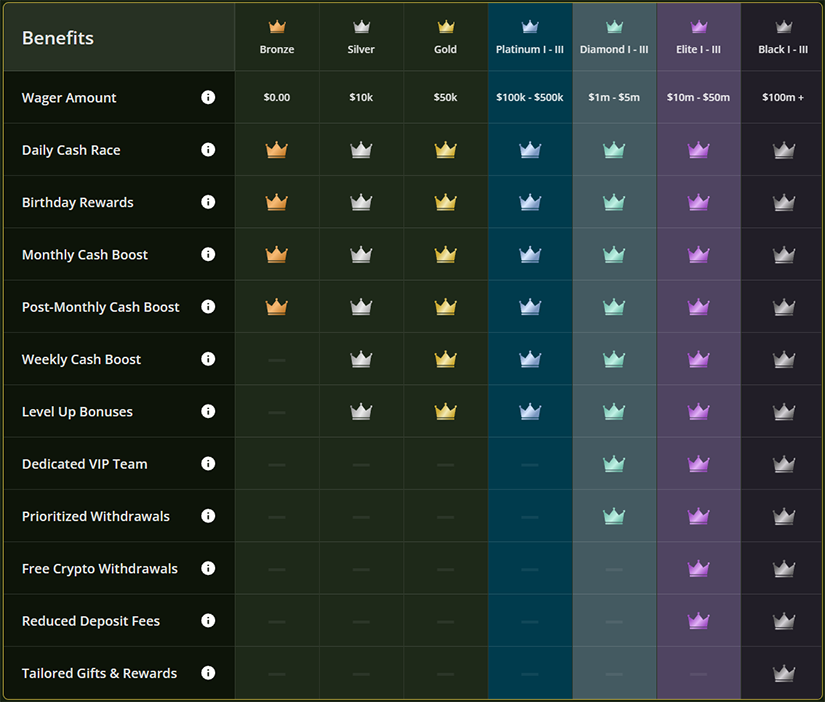Show info for Post-Monthly Cash Boost

click(208, 307)
